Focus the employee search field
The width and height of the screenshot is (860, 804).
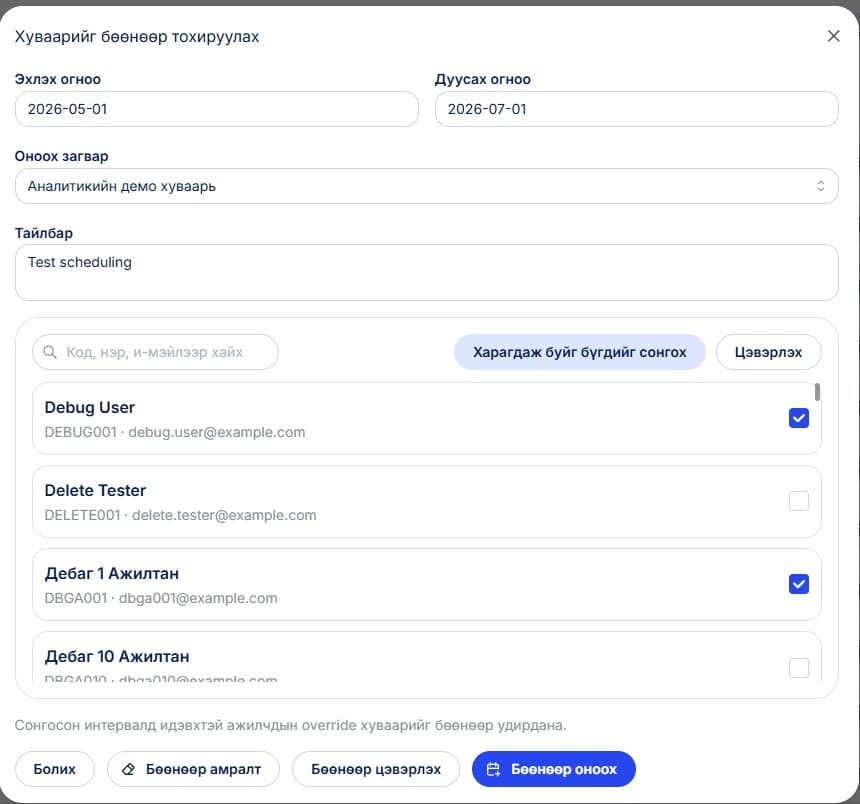(x=155, y=352)
